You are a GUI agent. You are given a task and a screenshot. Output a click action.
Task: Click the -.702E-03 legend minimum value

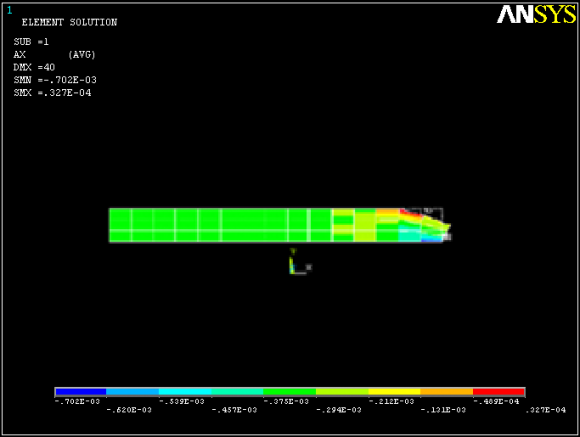77,401
